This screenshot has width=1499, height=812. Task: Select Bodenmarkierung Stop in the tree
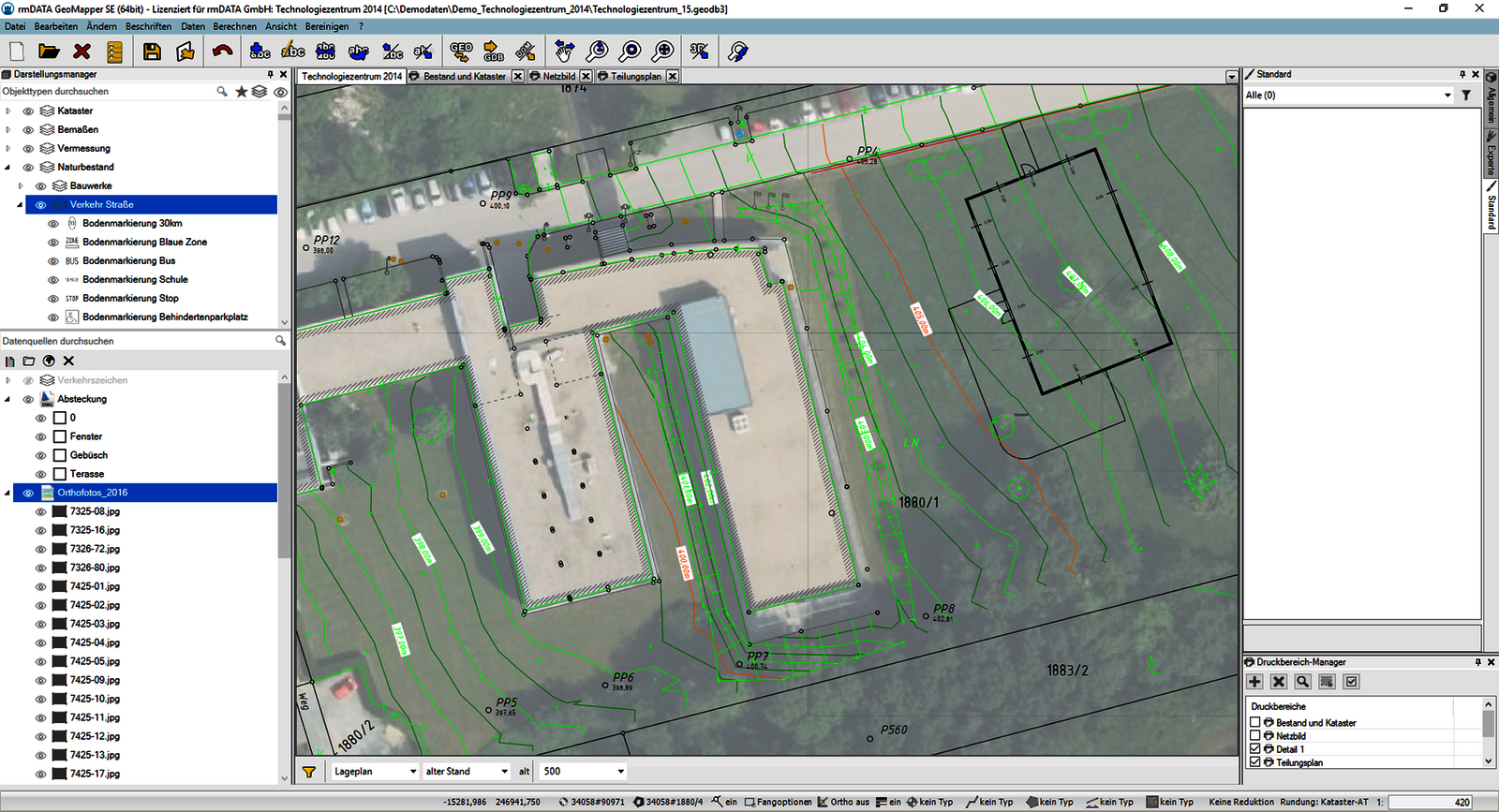[x=130, y=299]
